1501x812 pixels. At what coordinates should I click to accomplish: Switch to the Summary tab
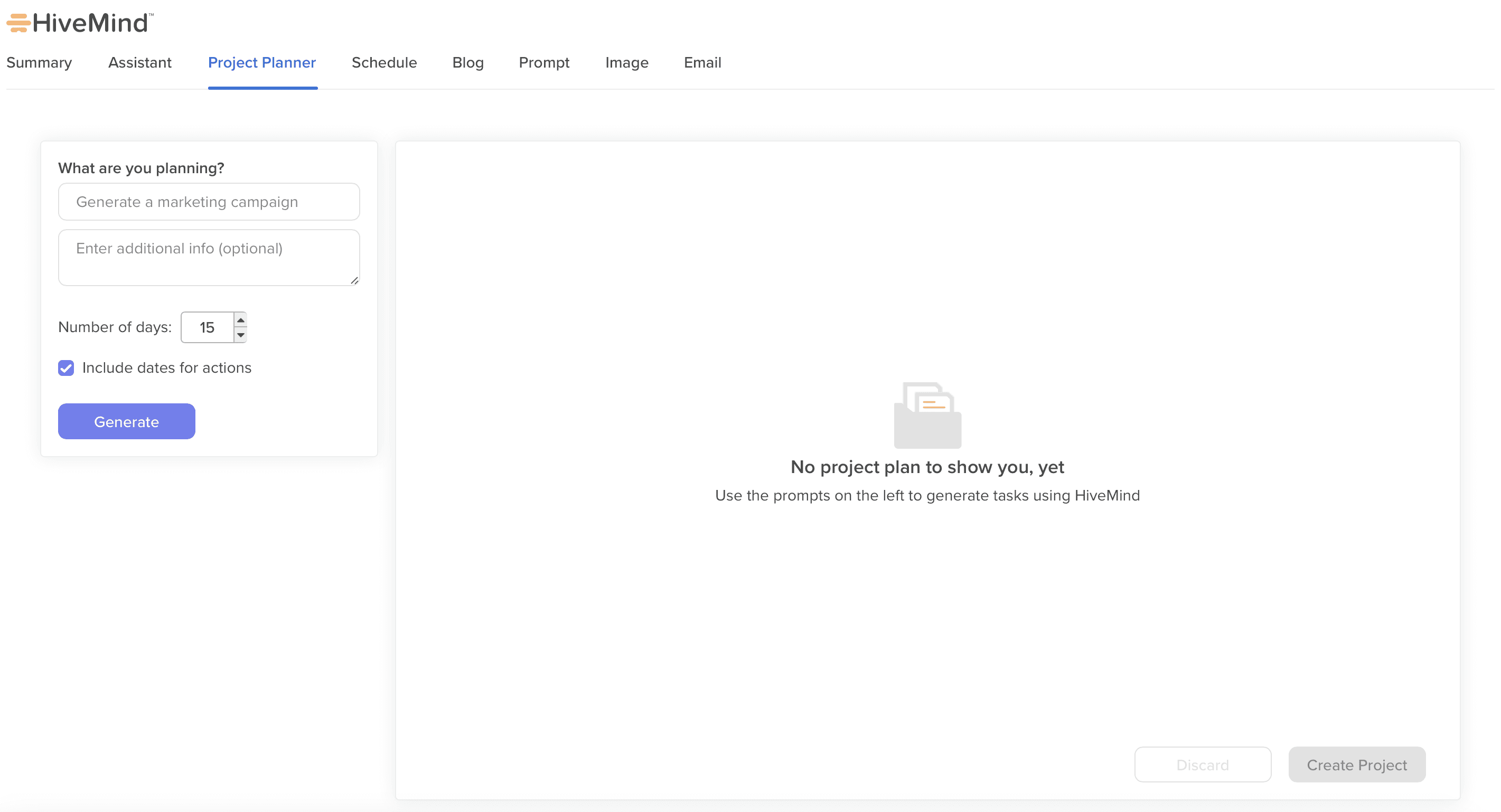click(39, 63)
